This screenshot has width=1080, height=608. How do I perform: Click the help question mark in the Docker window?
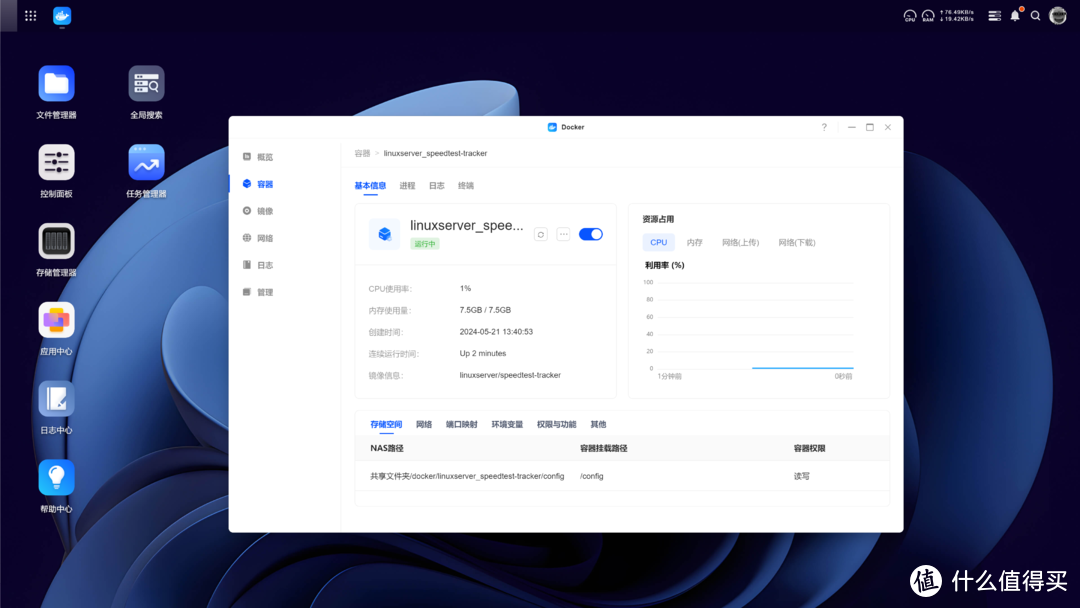pyautogui.click(x=823, y=127)
